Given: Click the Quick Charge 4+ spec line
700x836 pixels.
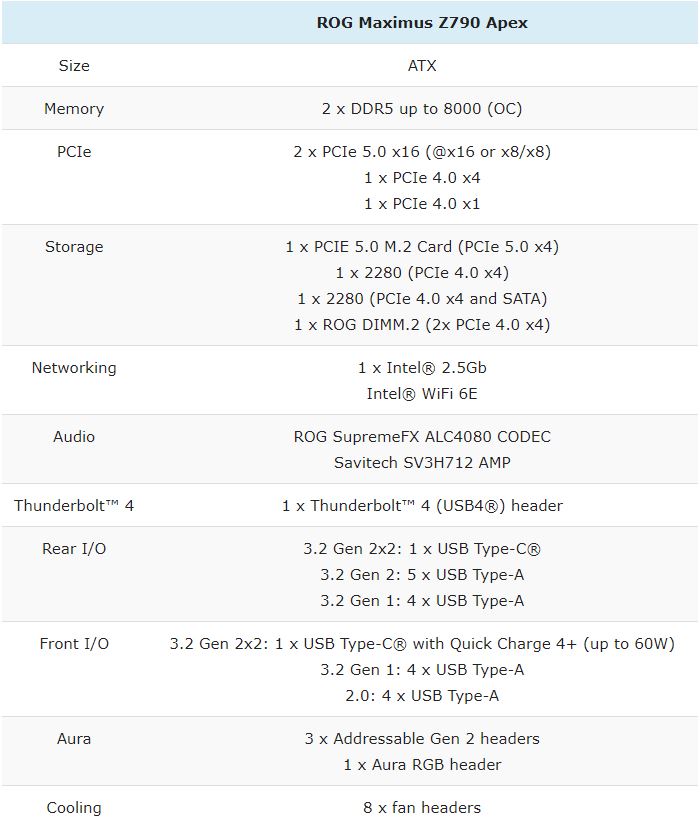Looking at the screenshot, I should point(422,644).
